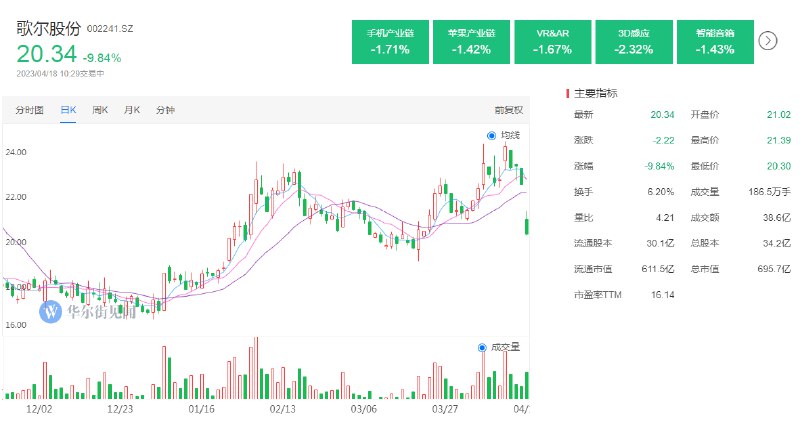Click the 主要指标 section heading

click(595, 93)
